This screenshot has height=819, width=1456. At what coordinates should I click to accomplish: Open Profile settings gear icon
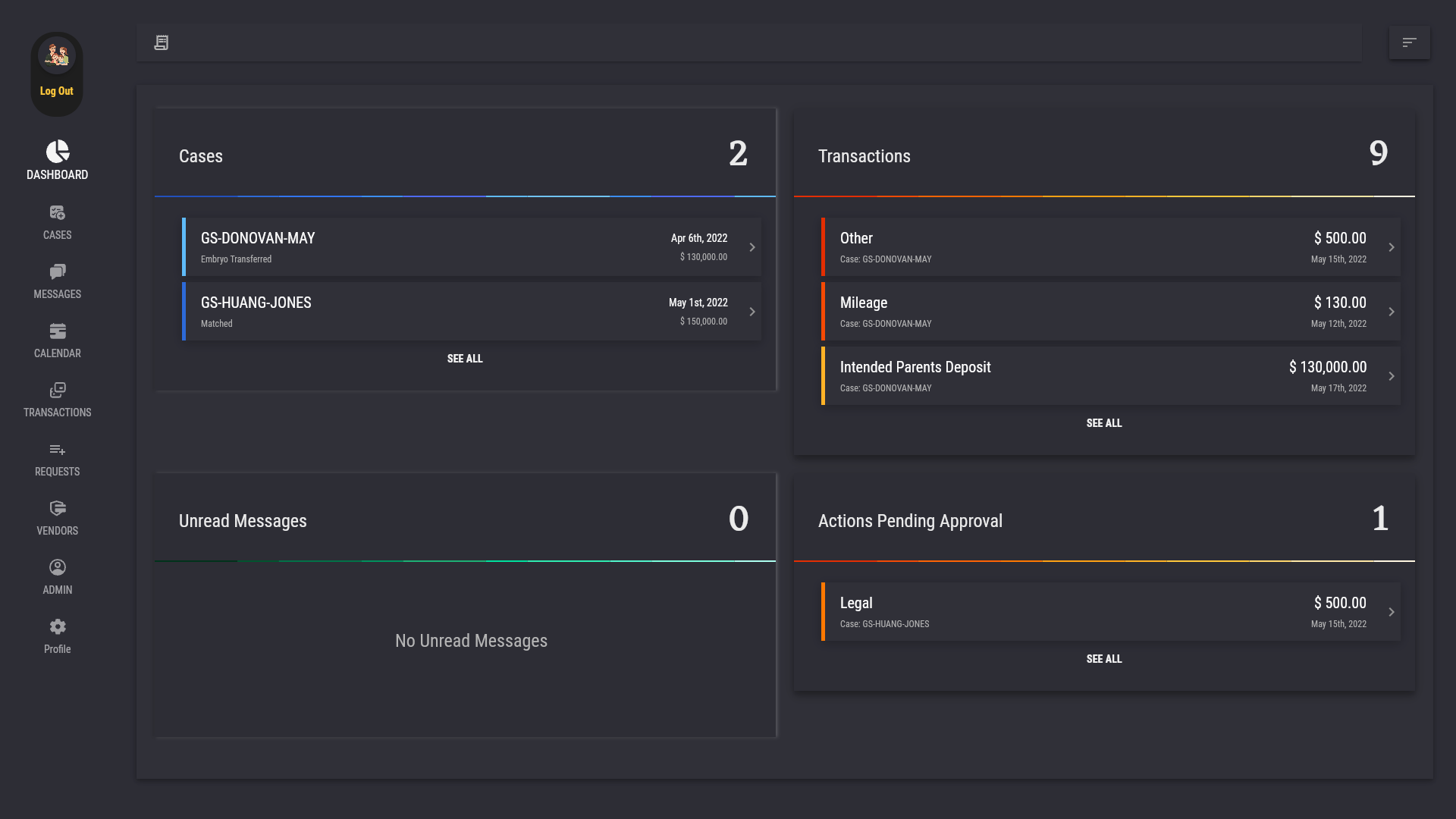(58, 627)
